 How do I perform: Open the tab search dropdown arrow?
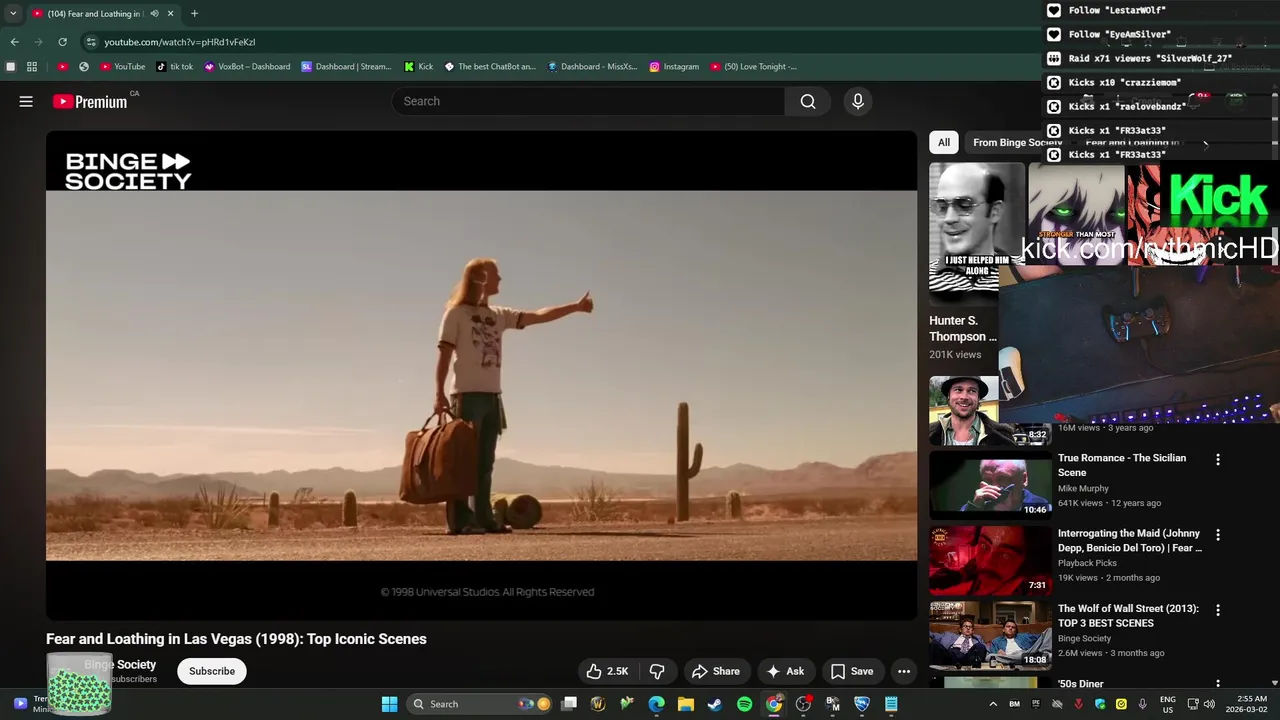[13, 14]
